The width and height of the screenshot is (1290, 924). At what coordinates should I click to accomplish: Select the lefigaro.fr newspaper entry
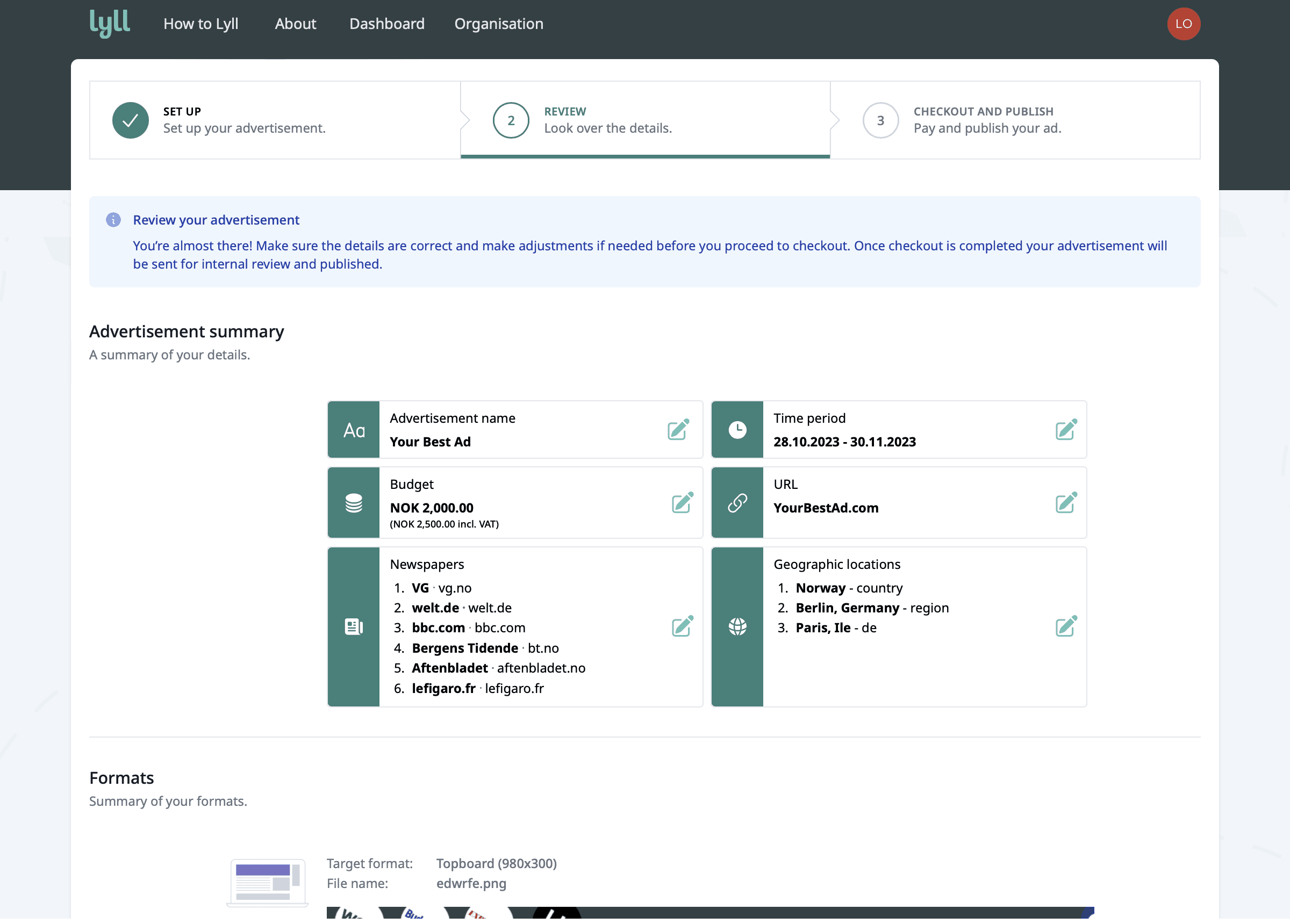point(477,689)
